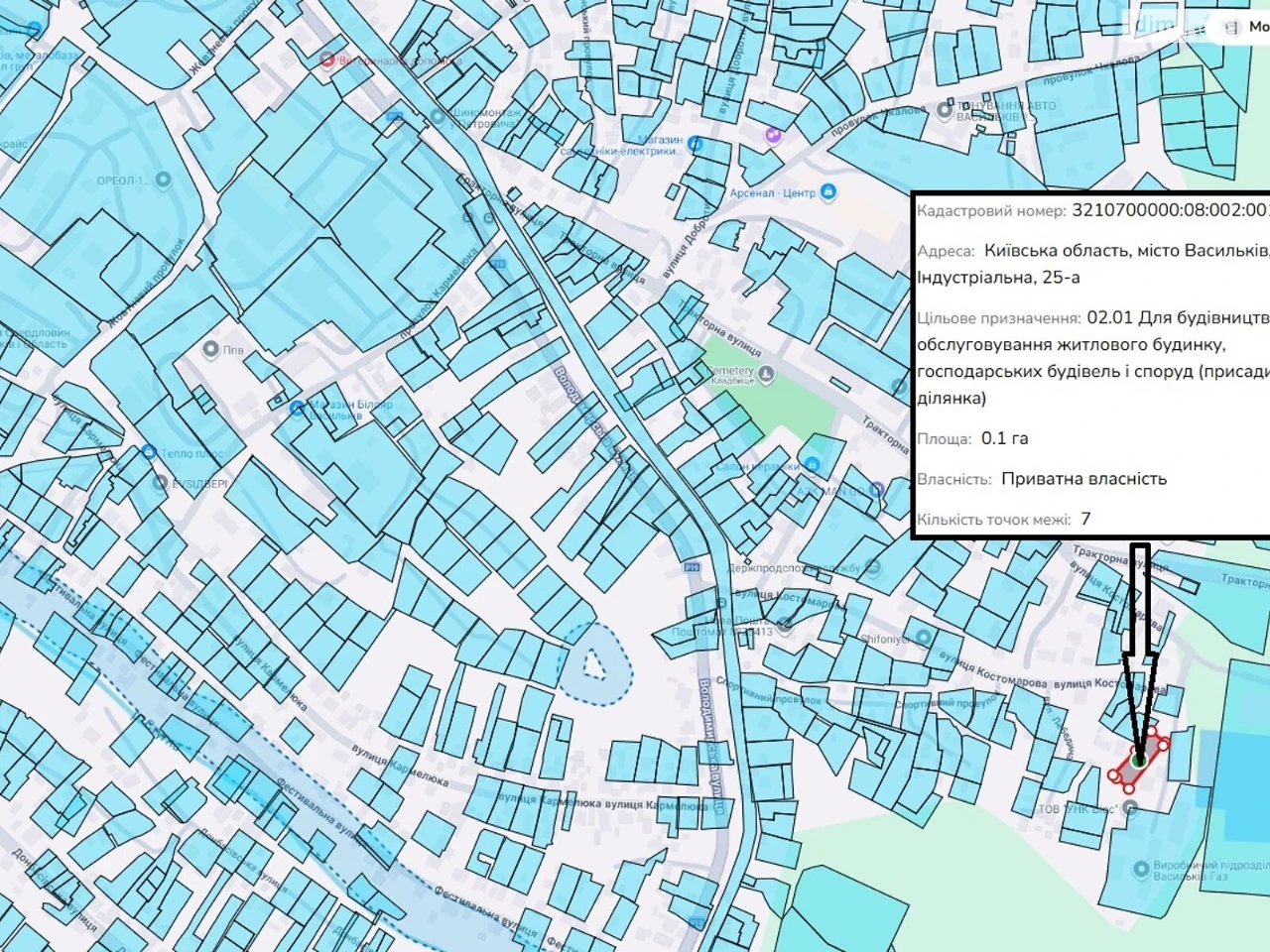Select the Тепло плюс shop marker

[149, 452]
